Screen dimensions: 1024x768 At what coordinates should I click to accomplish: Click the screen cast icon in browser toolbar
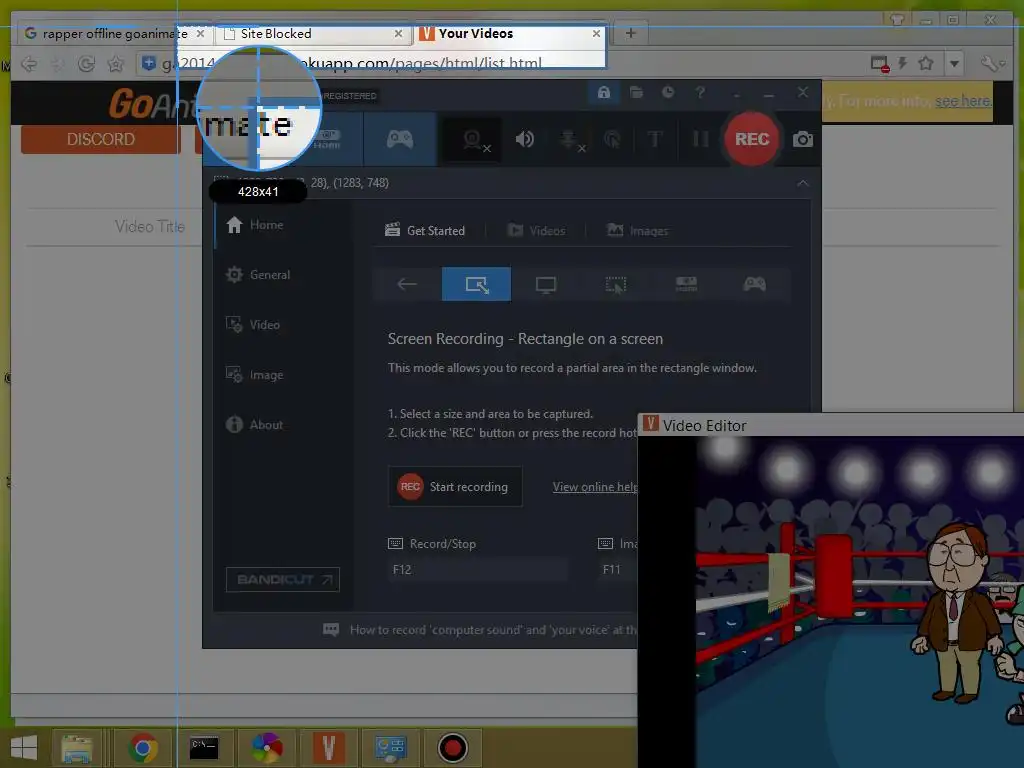(x=880, y=63)
